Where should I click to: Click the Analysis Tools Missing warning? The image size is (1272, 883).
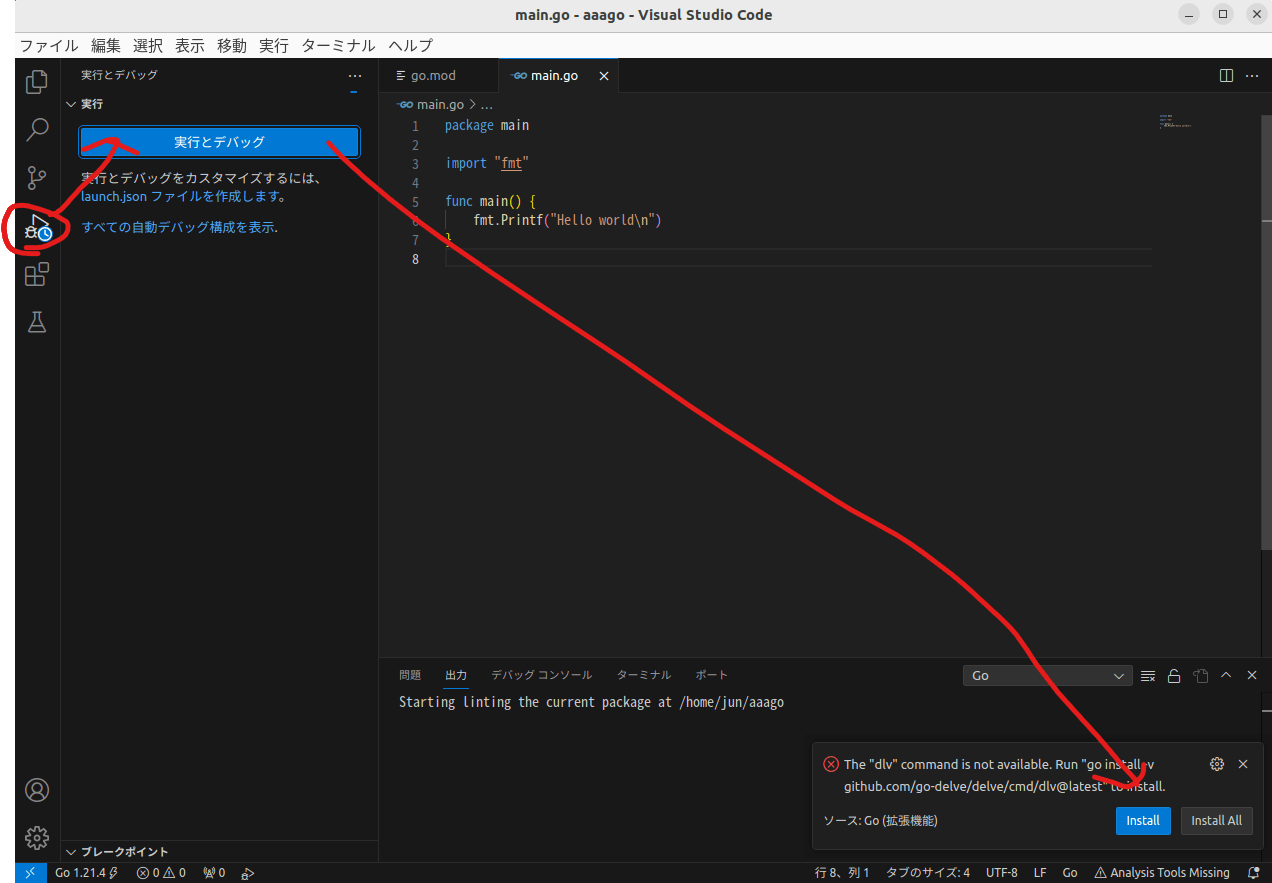coord(1162,873)
